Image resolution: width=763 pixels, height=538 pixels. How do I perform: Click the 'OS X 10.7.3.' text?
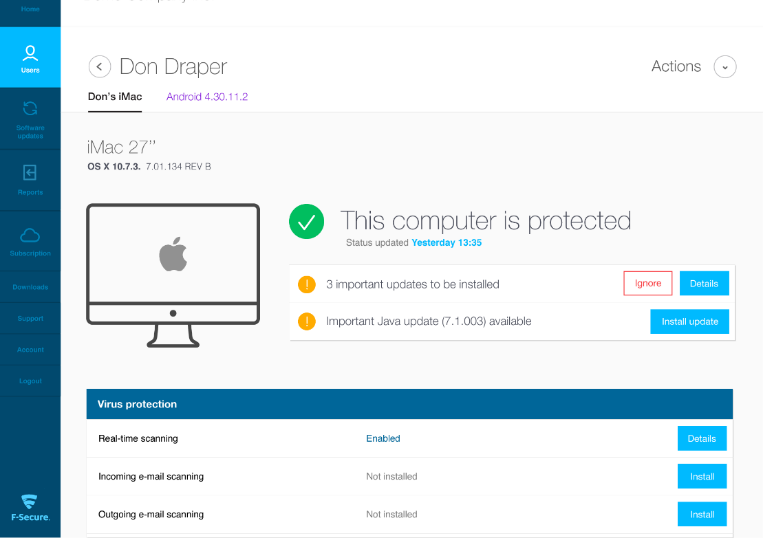[114, 166]
